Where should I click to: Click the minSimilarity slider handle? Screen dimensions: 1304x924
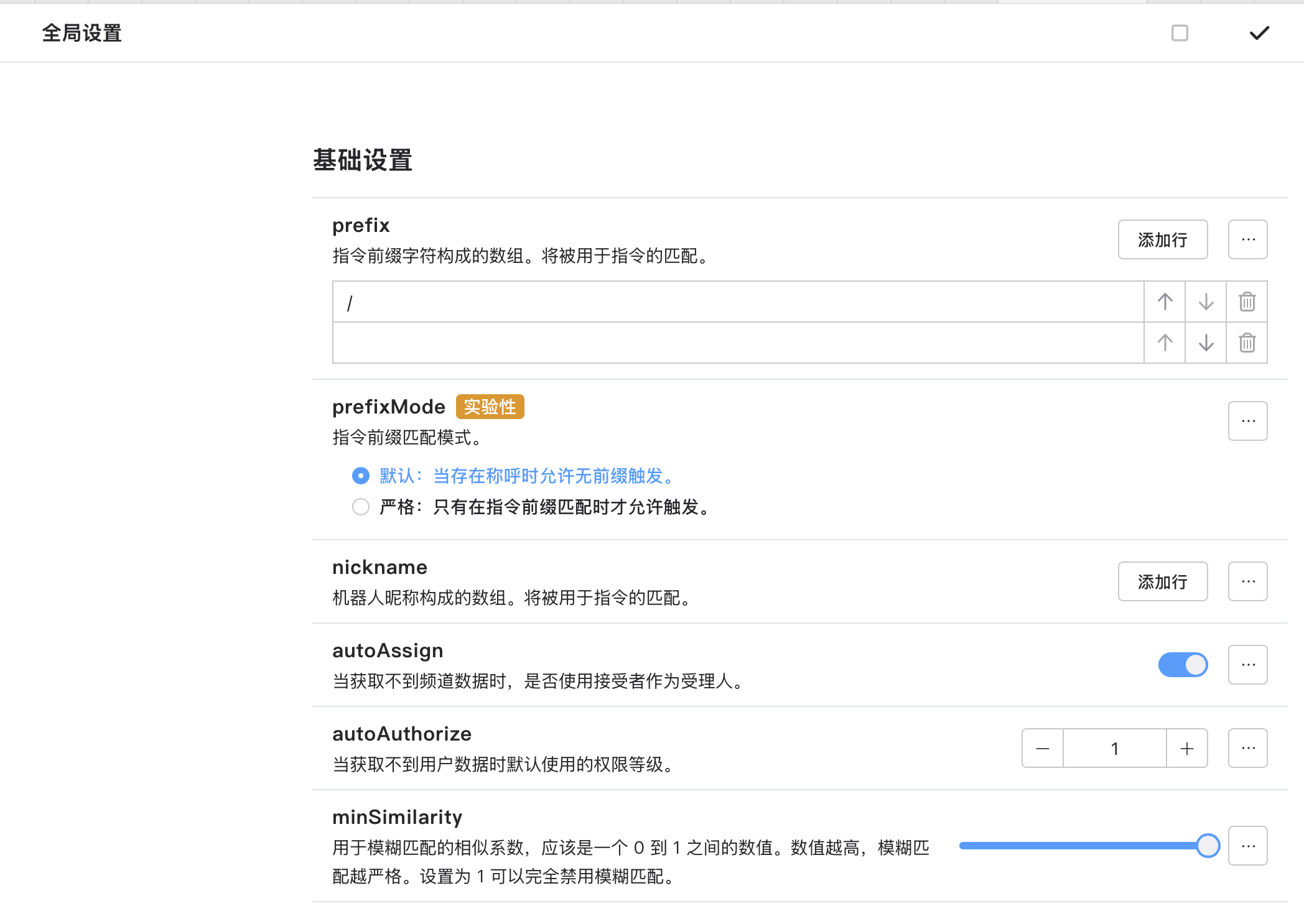(x=1208, y=846)
